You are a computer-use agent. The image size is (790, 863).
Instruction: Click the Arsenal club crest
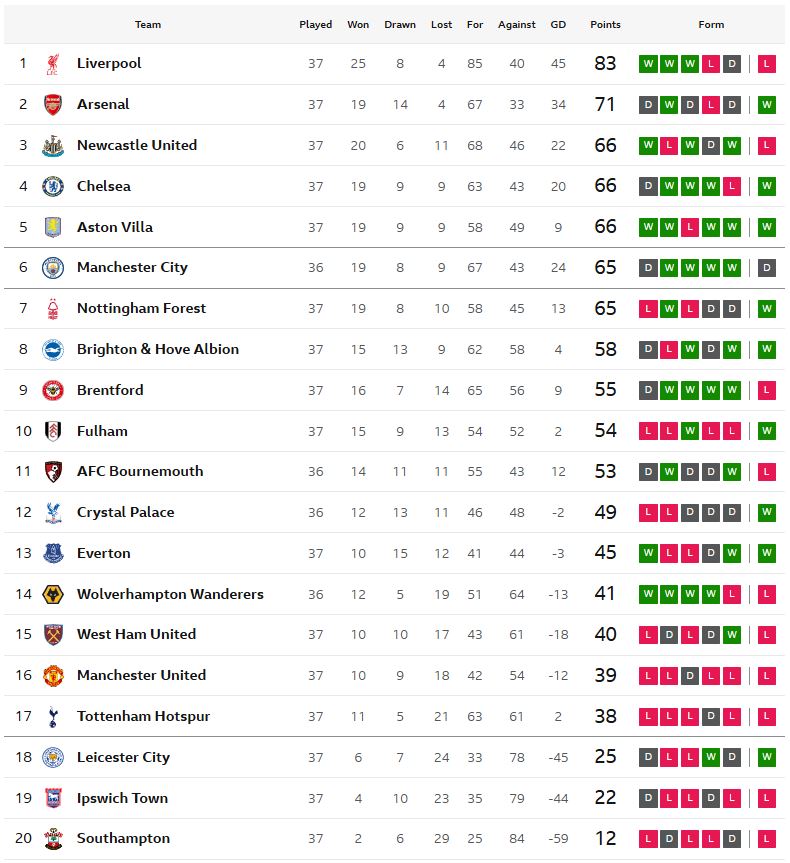[x=53, y=105]
